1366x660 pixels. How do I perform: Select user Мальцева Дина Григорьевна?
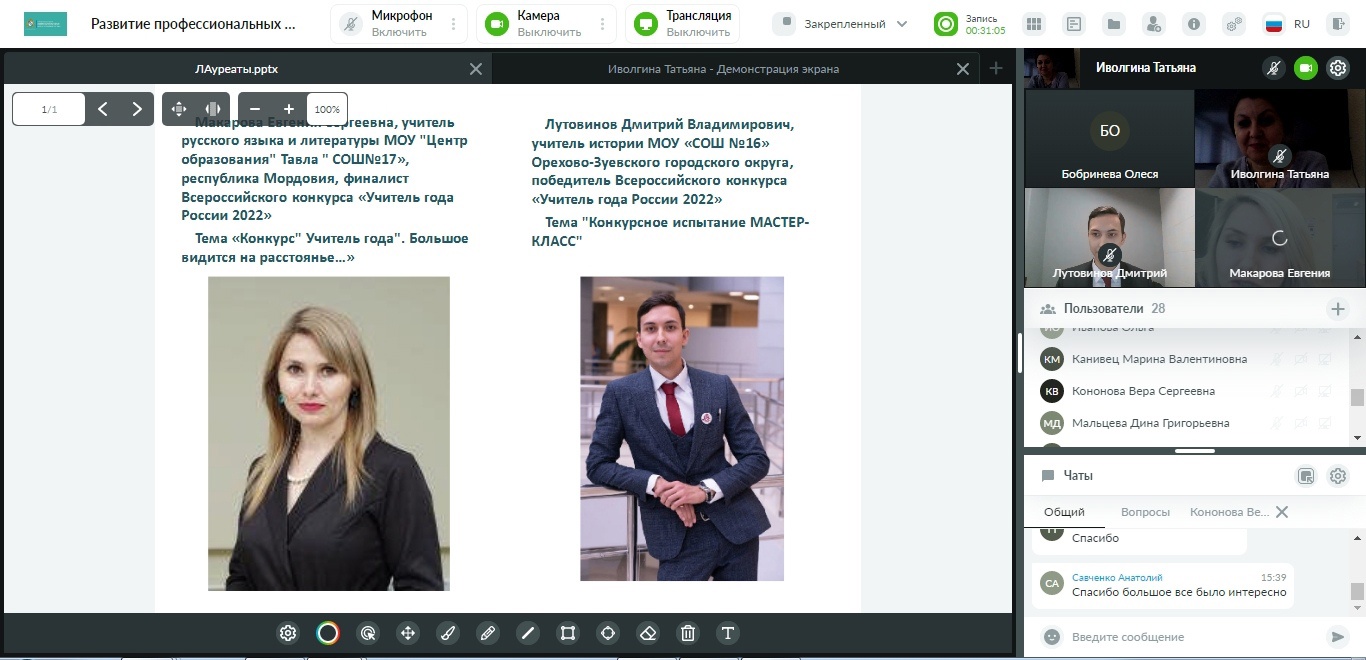[x=1186, y=423]
